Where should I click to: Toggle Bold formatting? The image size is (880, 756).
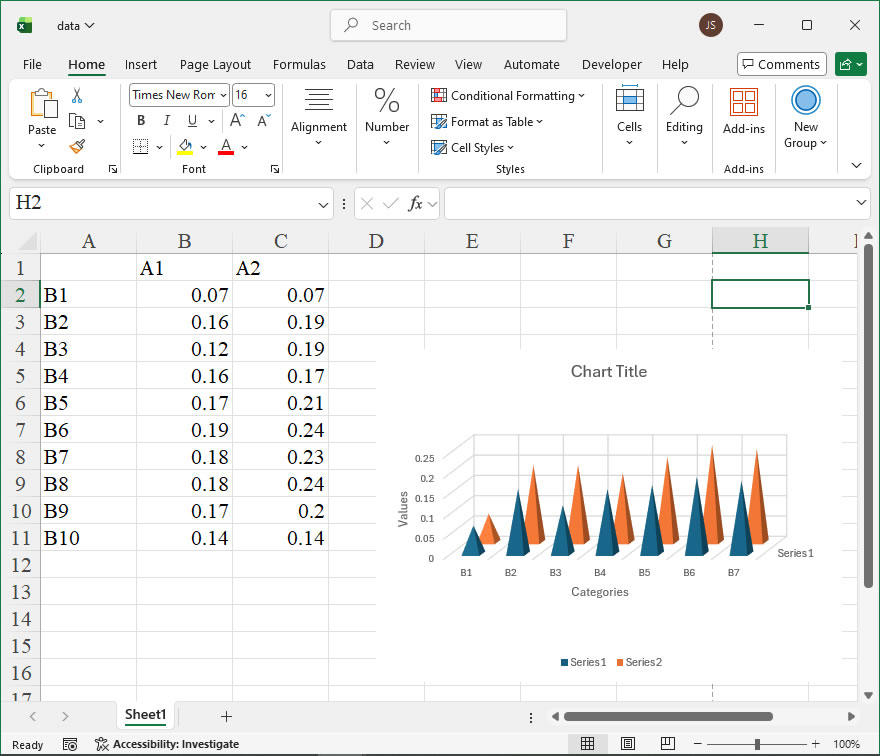point(141,121)
